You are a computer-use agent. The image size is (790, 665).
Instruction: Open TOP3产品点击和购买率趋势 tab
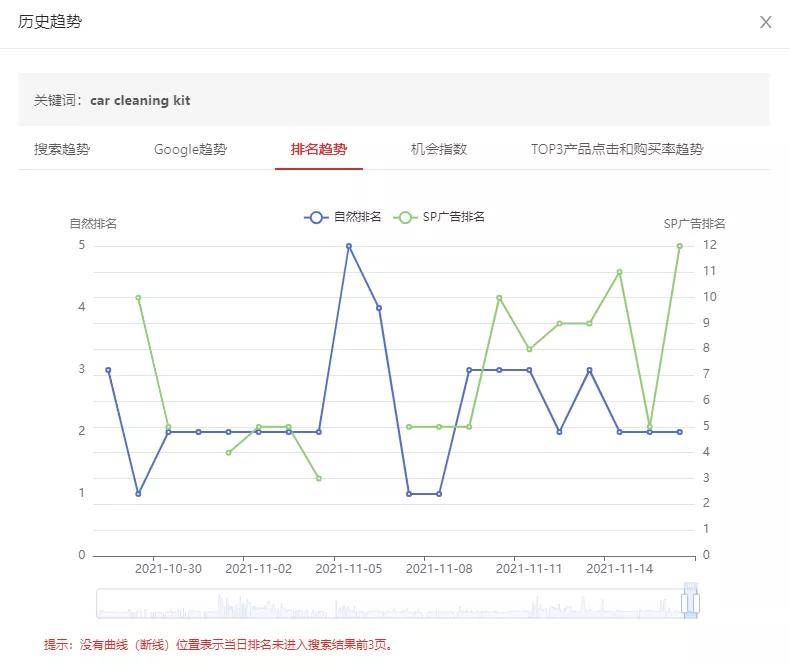tap(617, 149)
